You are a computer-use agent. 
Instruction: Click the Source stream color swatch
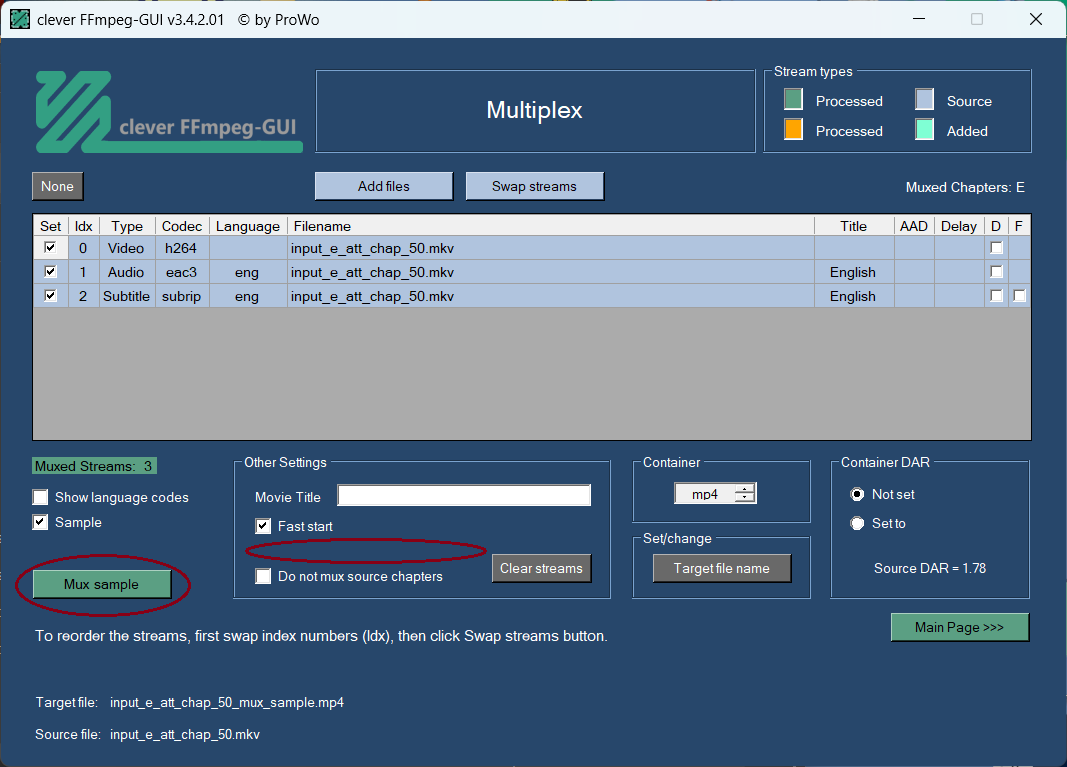point(924,100)
